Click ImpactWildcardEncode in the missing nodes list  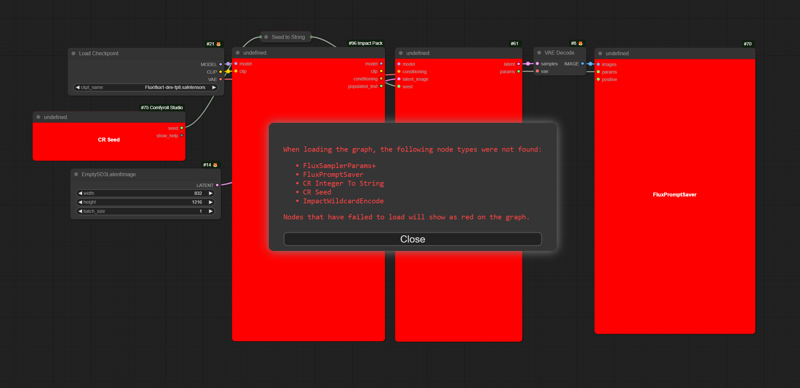[343, 201]
